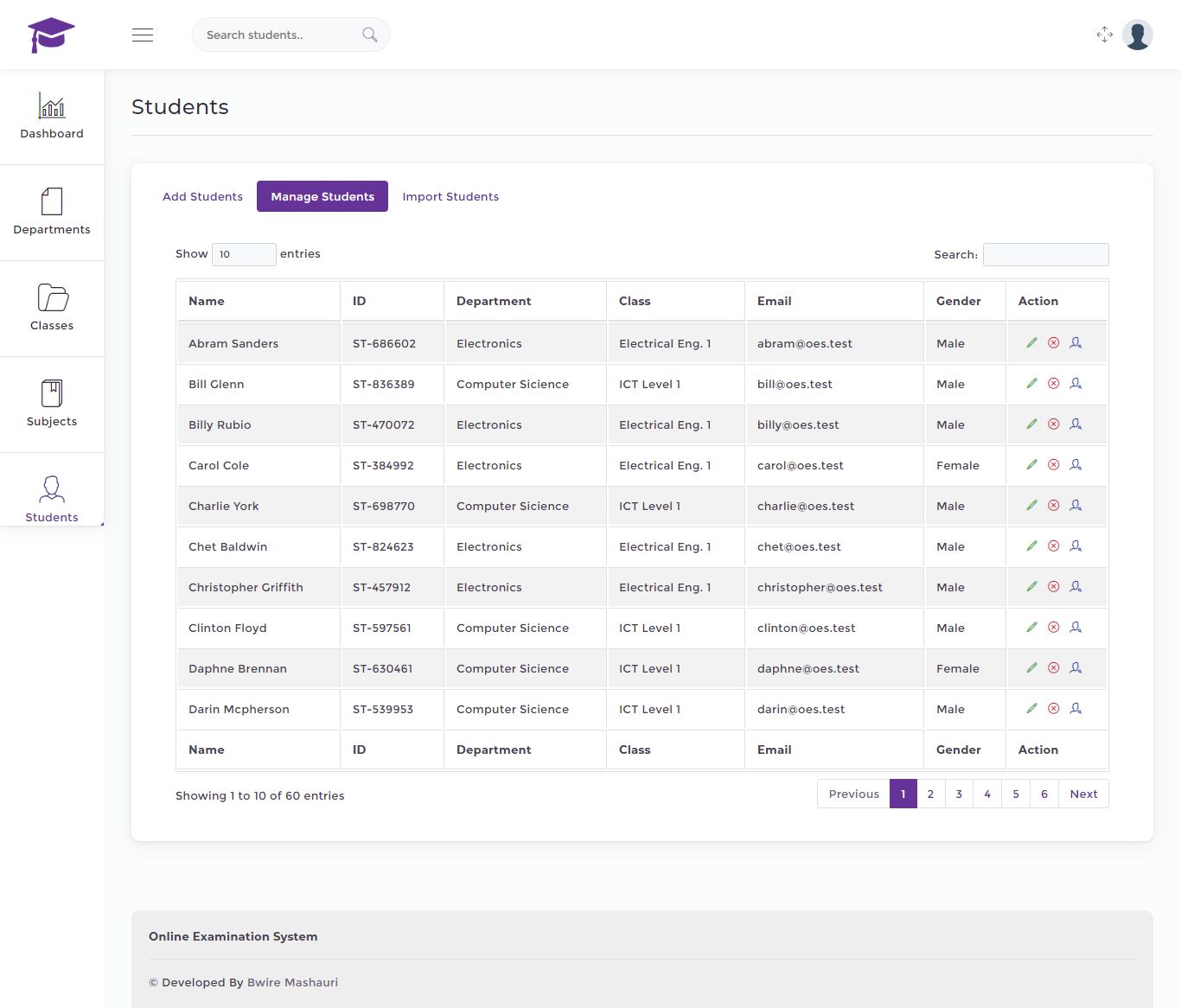This screenshot has width=1181, height=1008.
Task: Open the Dashboard sidebar item
Action: 52,117
